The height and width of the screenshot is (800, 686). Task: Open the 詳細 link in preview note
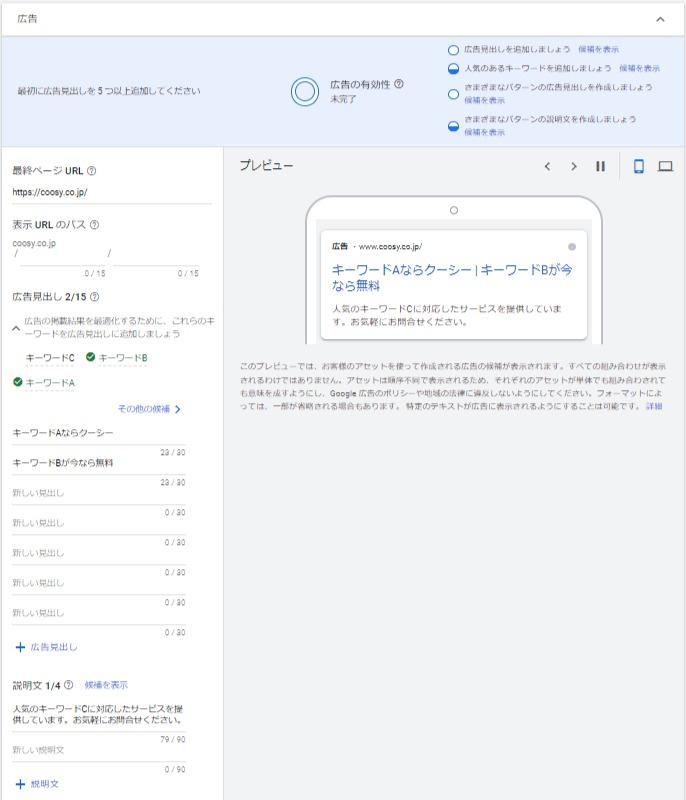coord(654,406)
